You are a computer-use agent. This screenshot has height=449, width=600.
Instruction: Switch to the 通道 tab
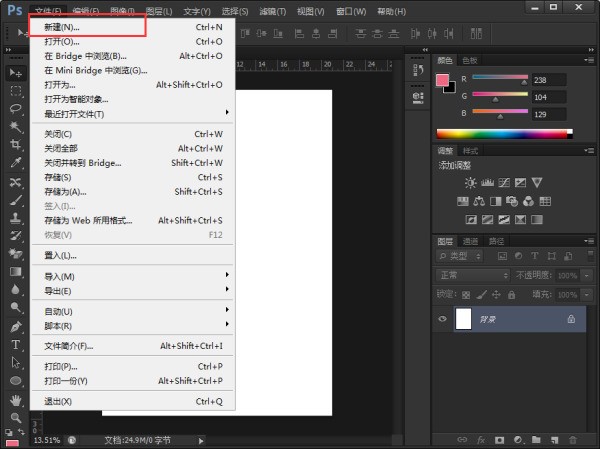[470, 241]
